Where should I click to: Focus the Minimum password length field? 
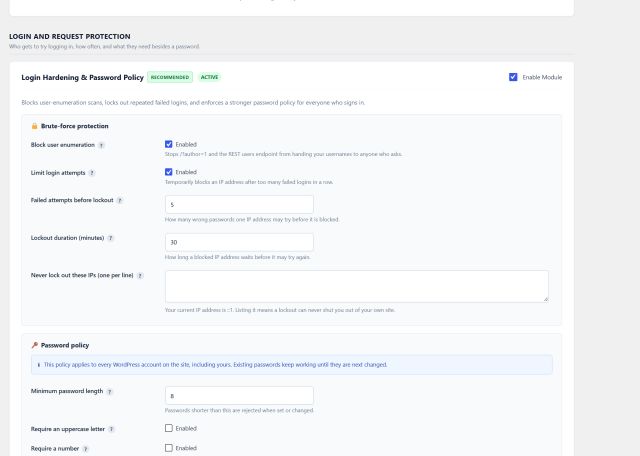[239, 396]
